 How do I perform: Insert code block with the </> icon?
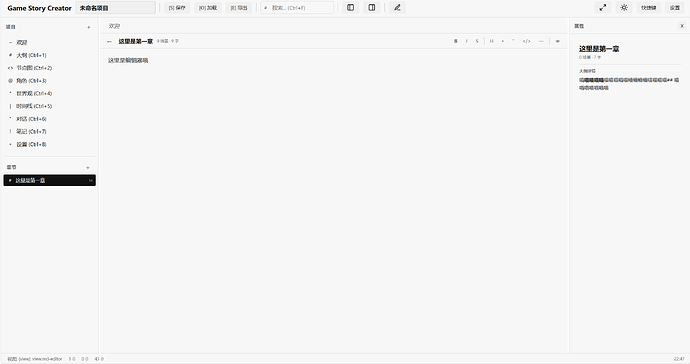[526, 41]
